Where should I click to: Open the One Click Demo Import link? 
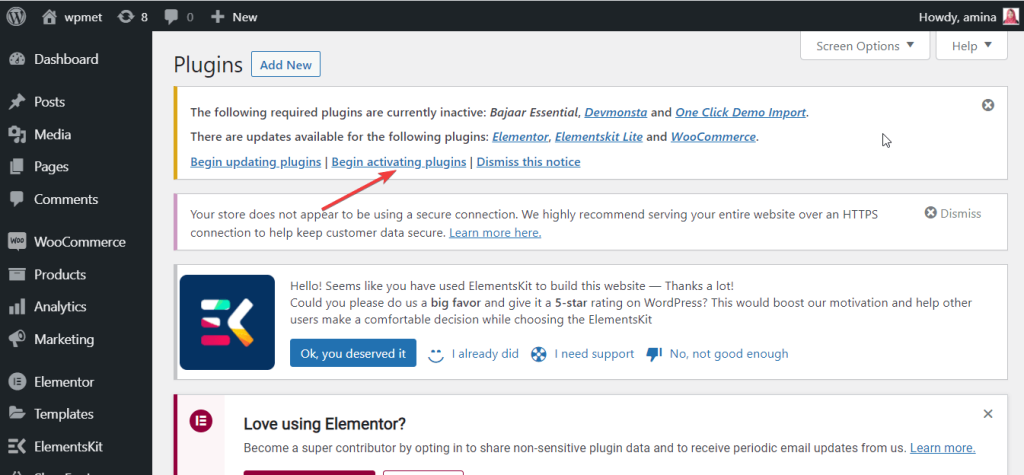coord(741,112)
